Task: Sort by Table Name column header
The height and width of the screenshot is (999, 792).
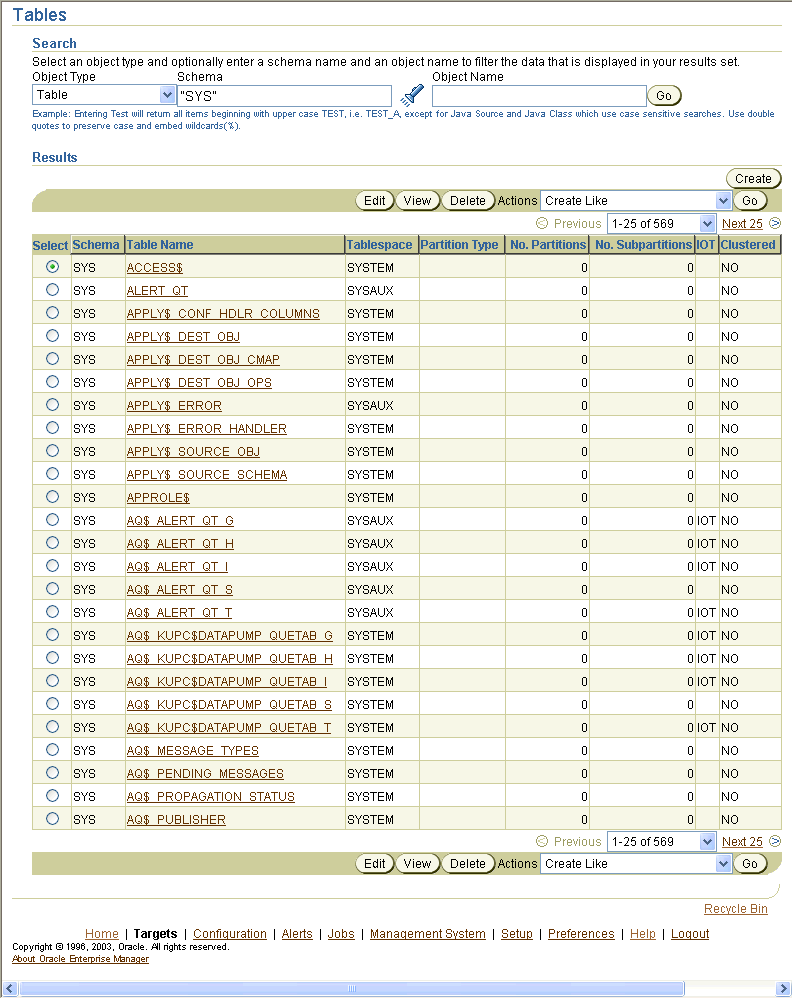Action: click(x=160, y=245)
